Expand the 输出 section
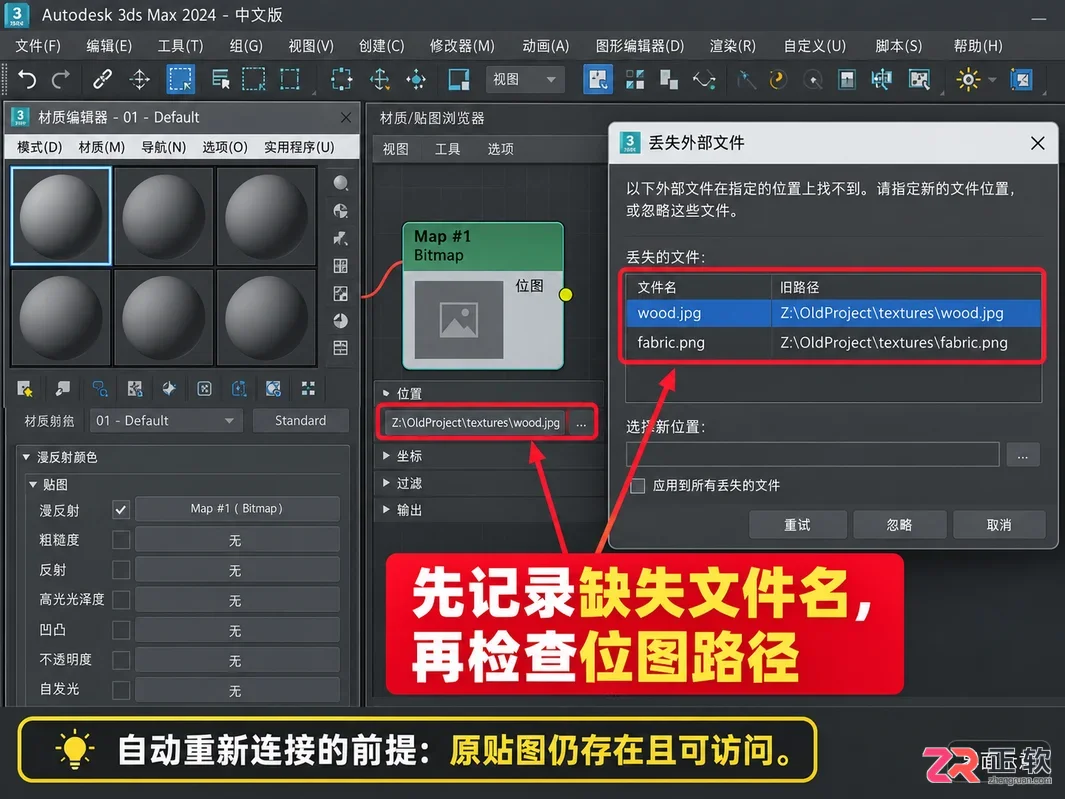 [386, 509]
